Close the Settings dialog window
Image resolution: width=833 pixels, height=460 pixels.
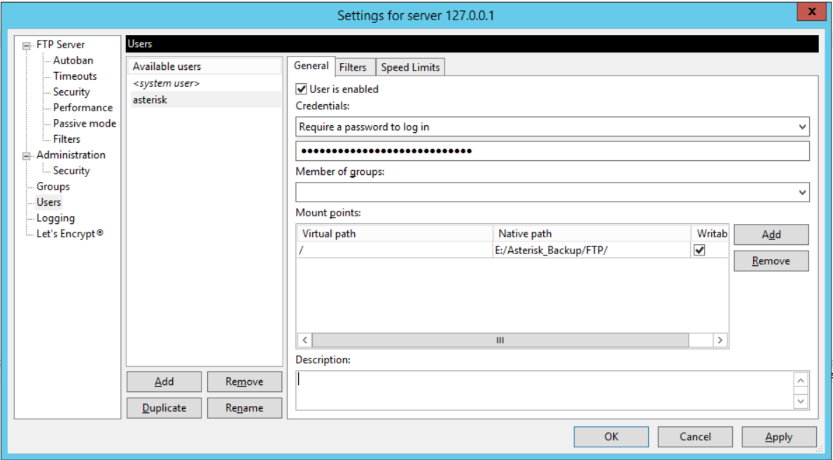[x=808, y=11]
